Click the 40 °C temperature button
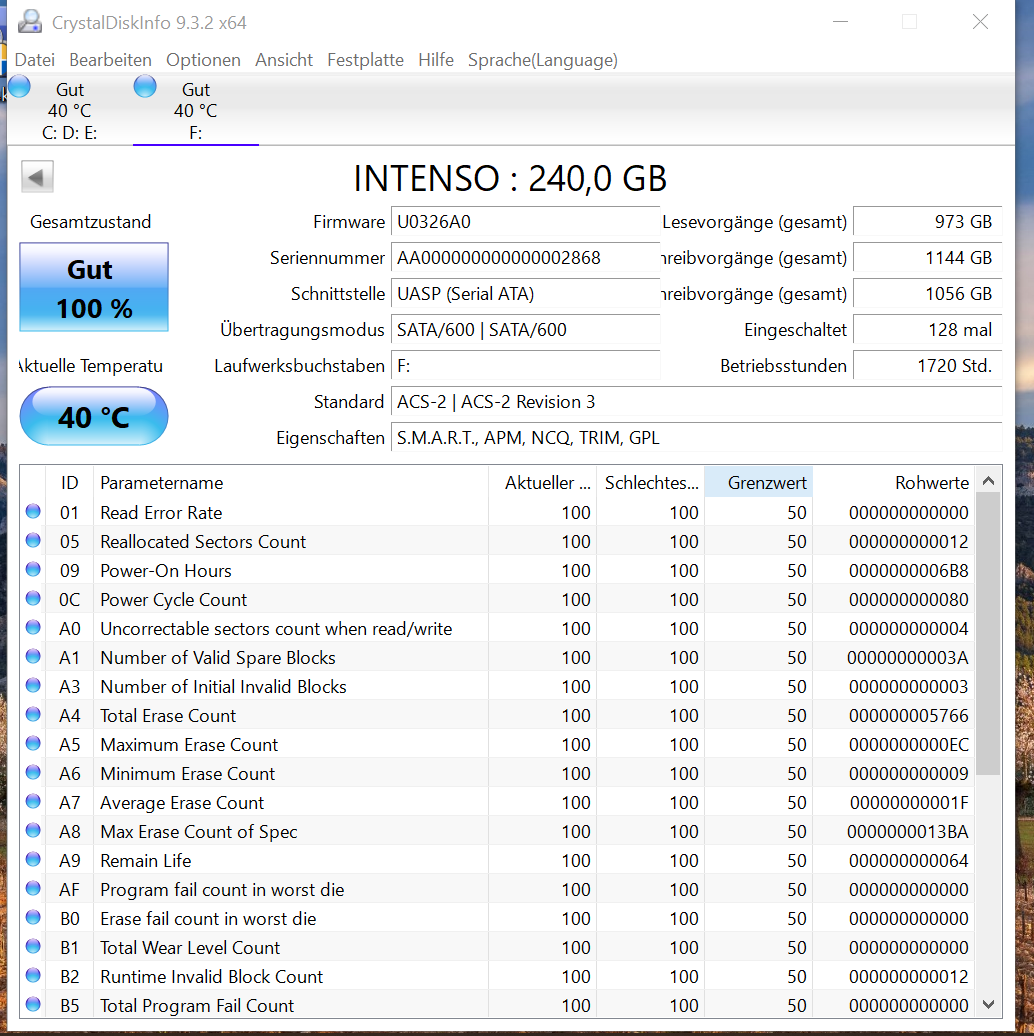The height and width of the screenshot is (1036, 1034). coord(94,417)
